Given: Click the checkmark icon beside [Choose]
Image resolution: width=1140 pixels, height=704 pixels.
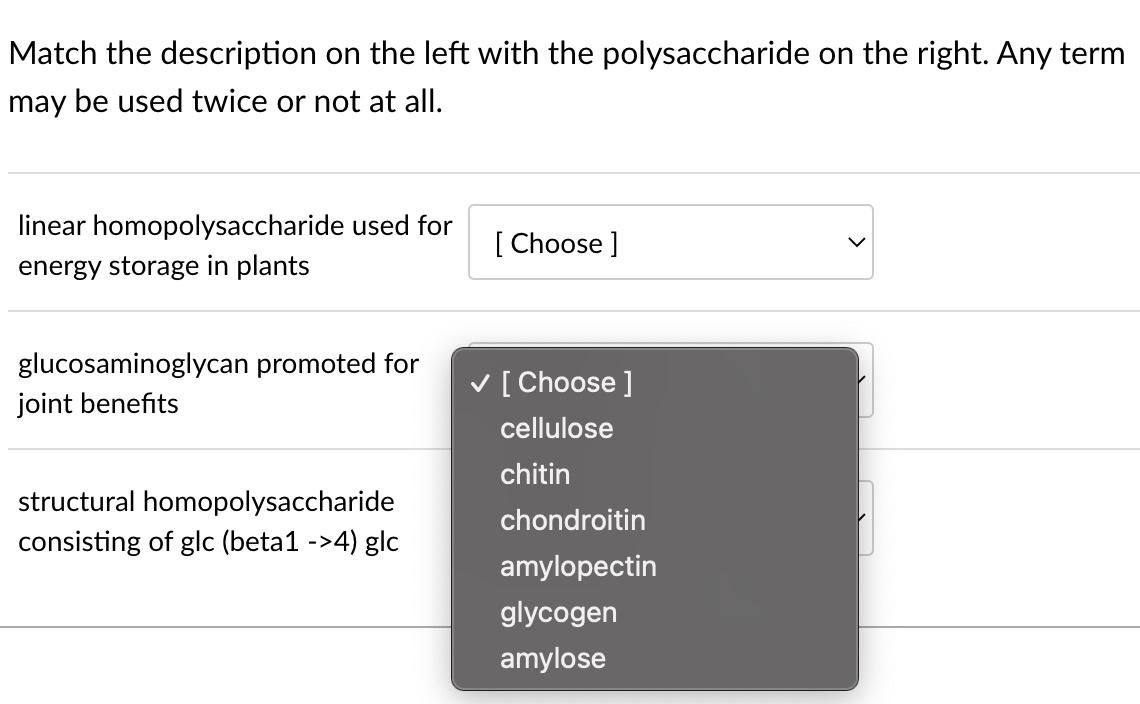Looking at the screenshot, I should coord(481,382).
